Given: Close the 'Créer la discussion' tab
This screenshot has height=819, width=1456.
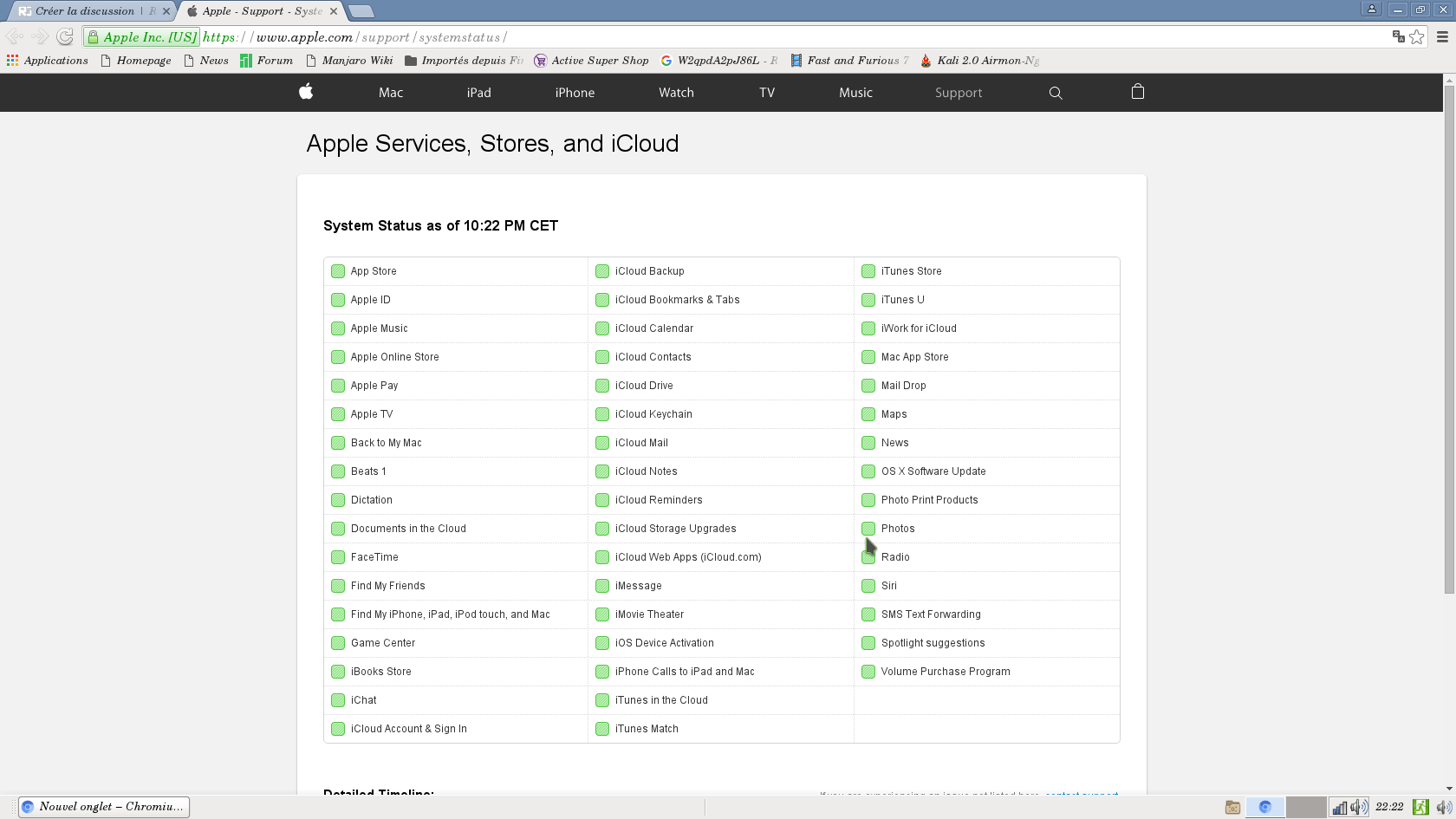Looking at the screenshot, I should tap(166, 11).
